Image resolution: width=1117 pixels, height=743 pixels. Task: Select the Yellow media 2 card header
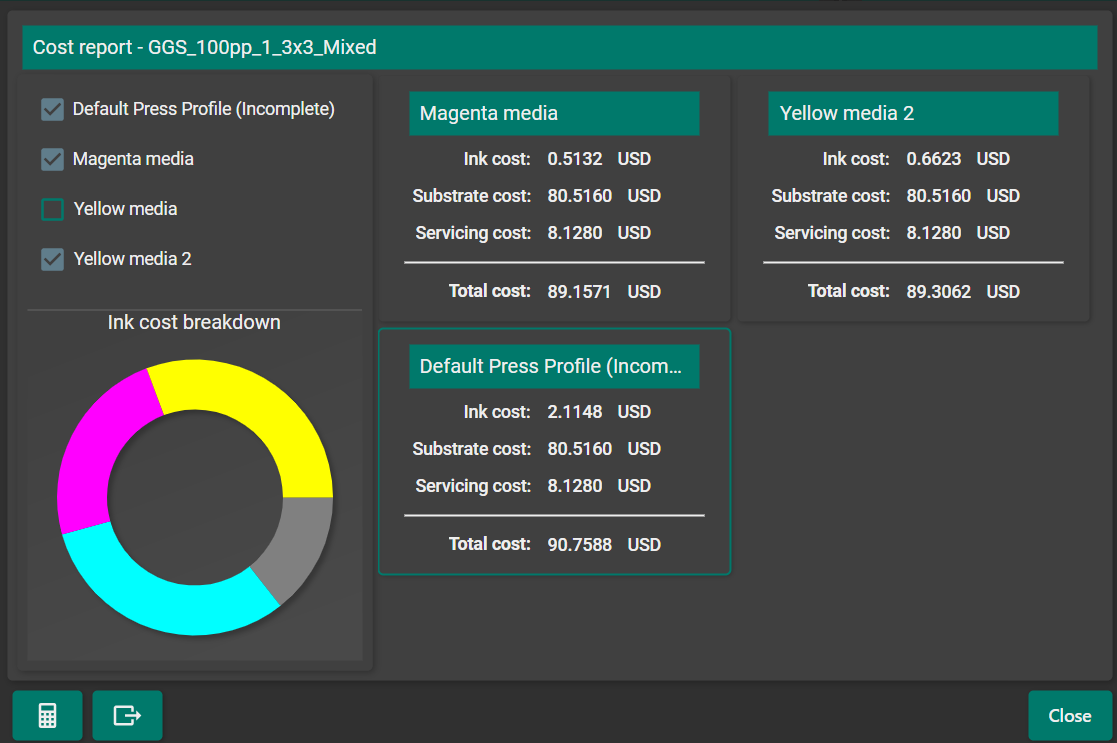(912, 114)
